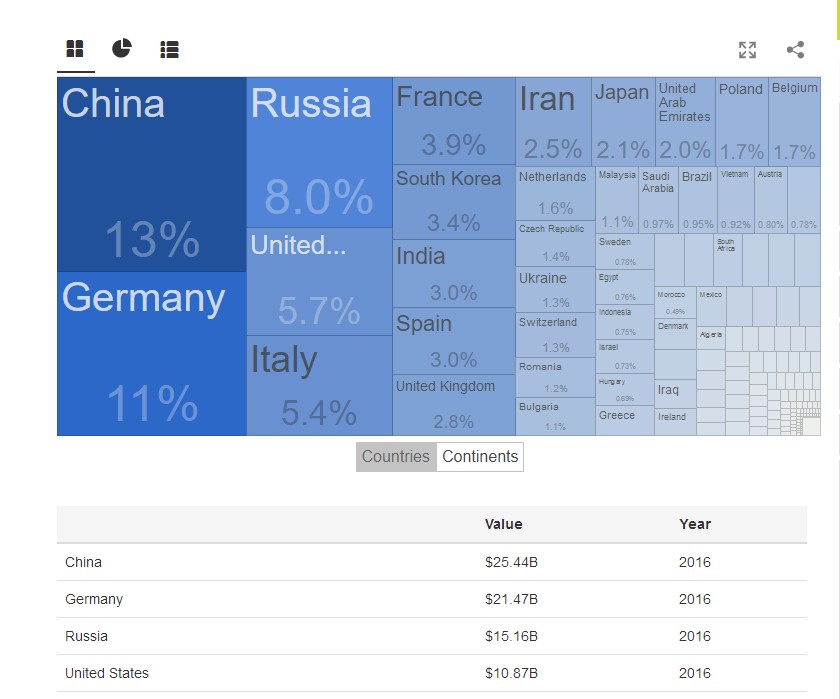
Task: Switch to the list view icon
Action: tap(169, 49)
